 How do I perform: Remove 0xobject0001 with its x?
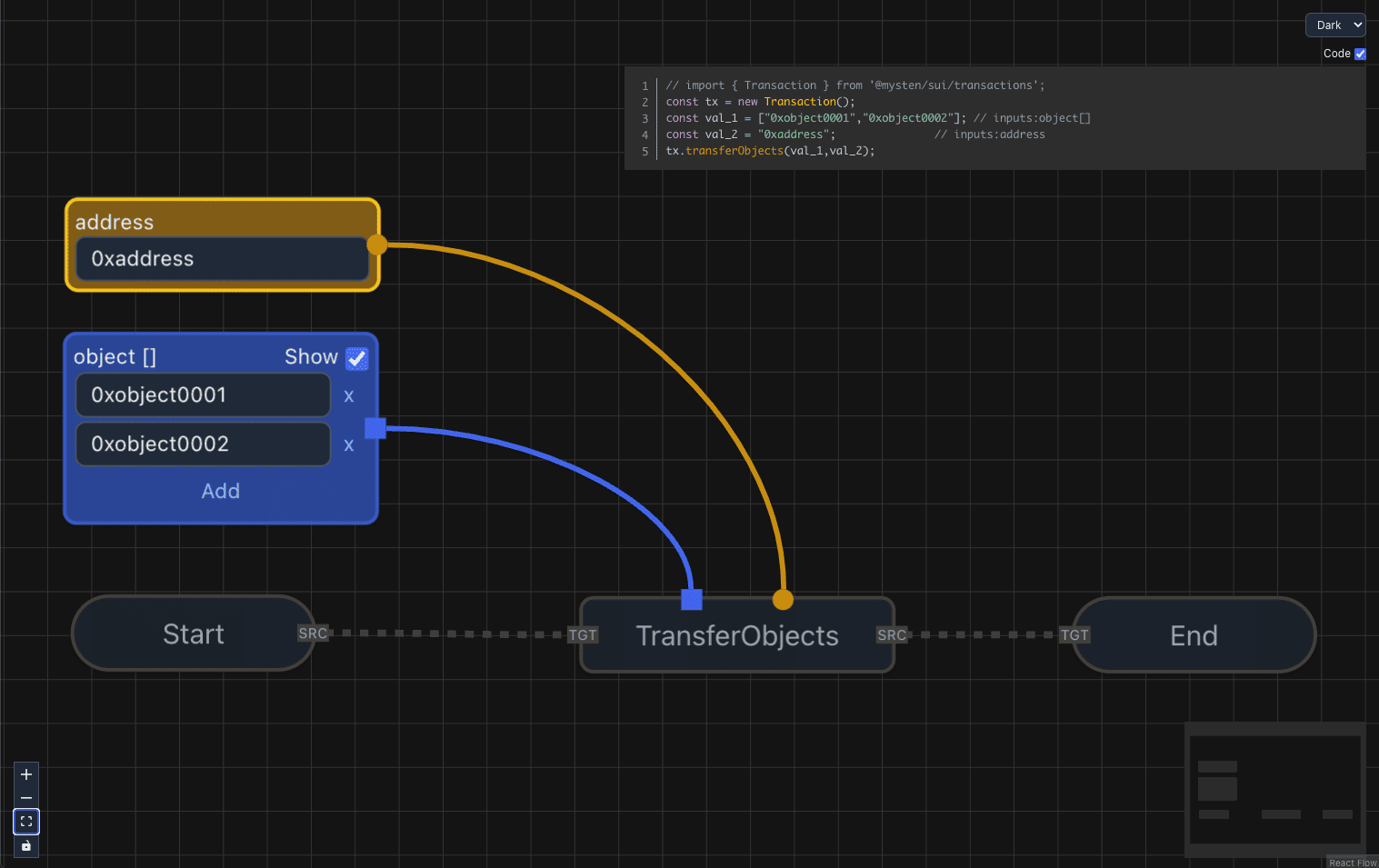point(348,396)
